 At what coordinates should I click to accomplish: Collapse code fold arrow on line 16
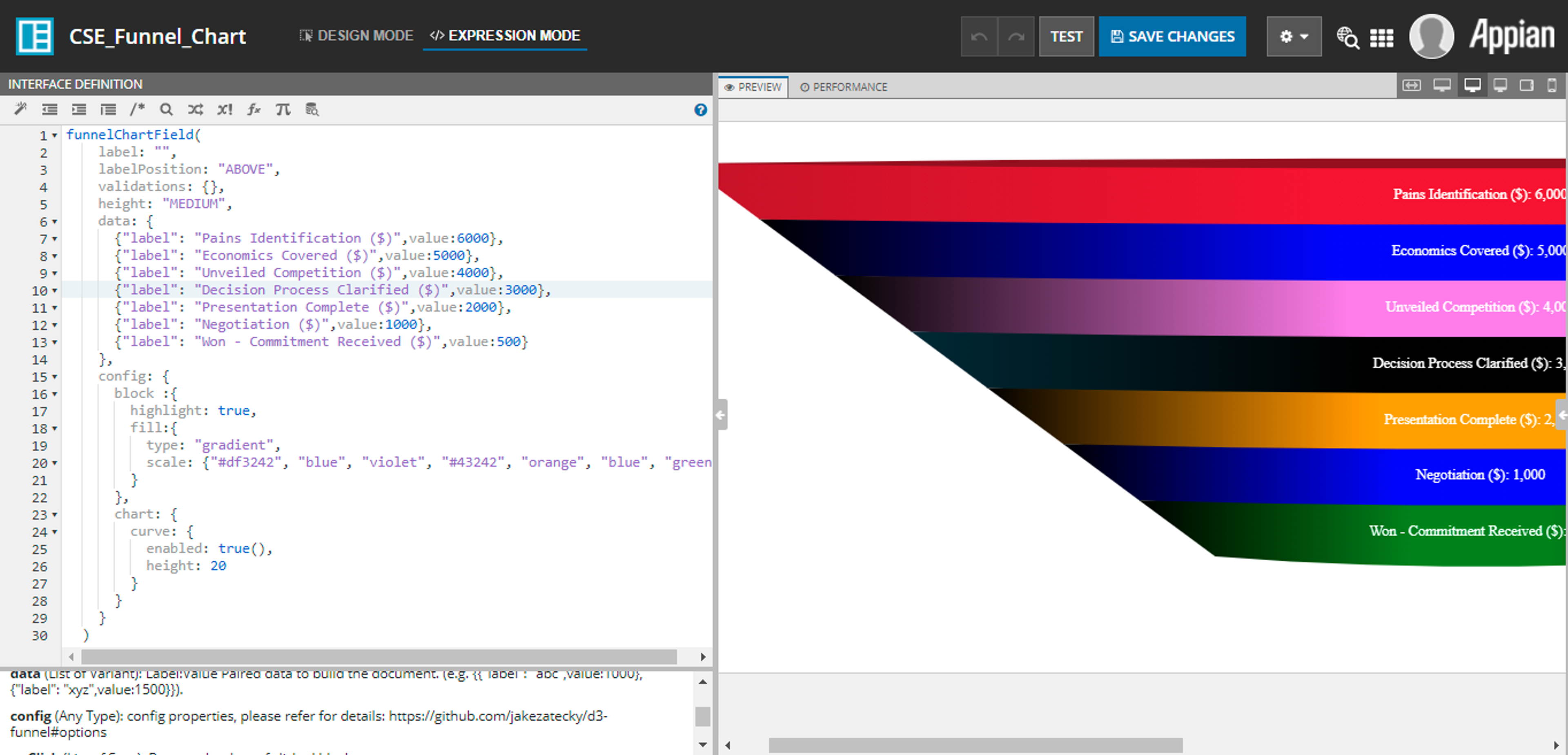55,394
